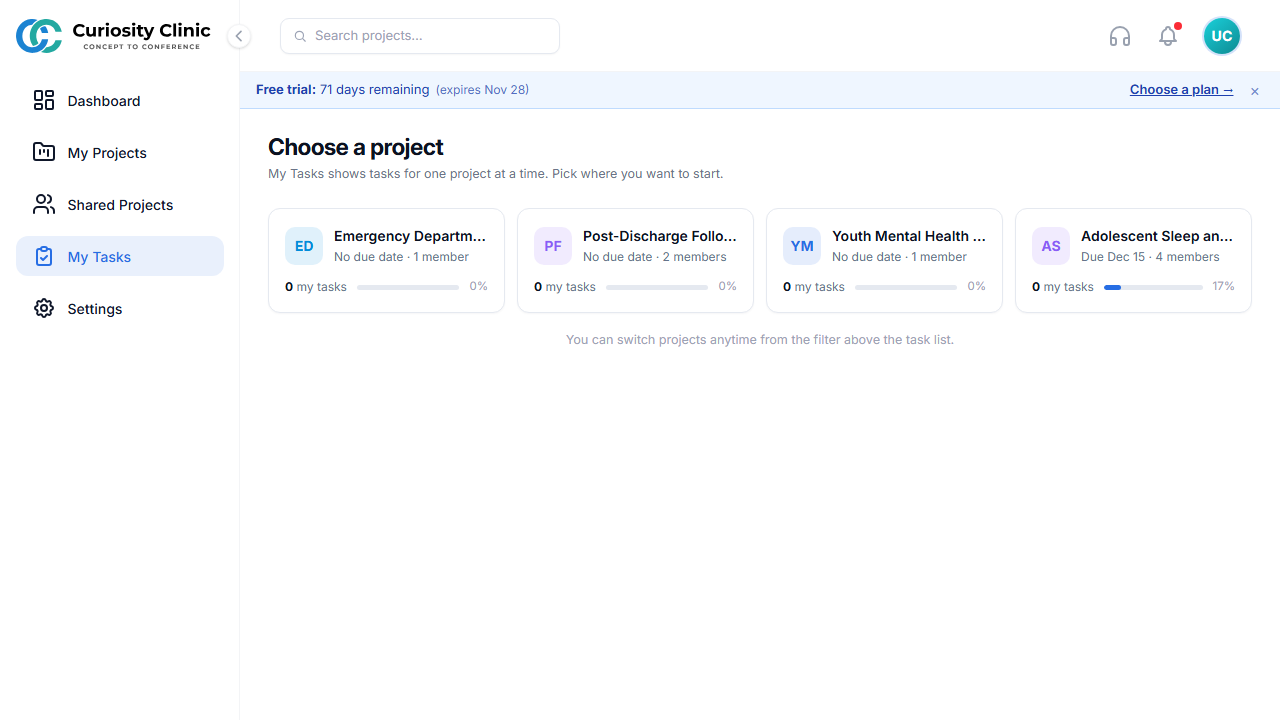Pick the Youth Mental Health project
The image size is (1280, 720).
pyautogui.click(x=884, y=260)
